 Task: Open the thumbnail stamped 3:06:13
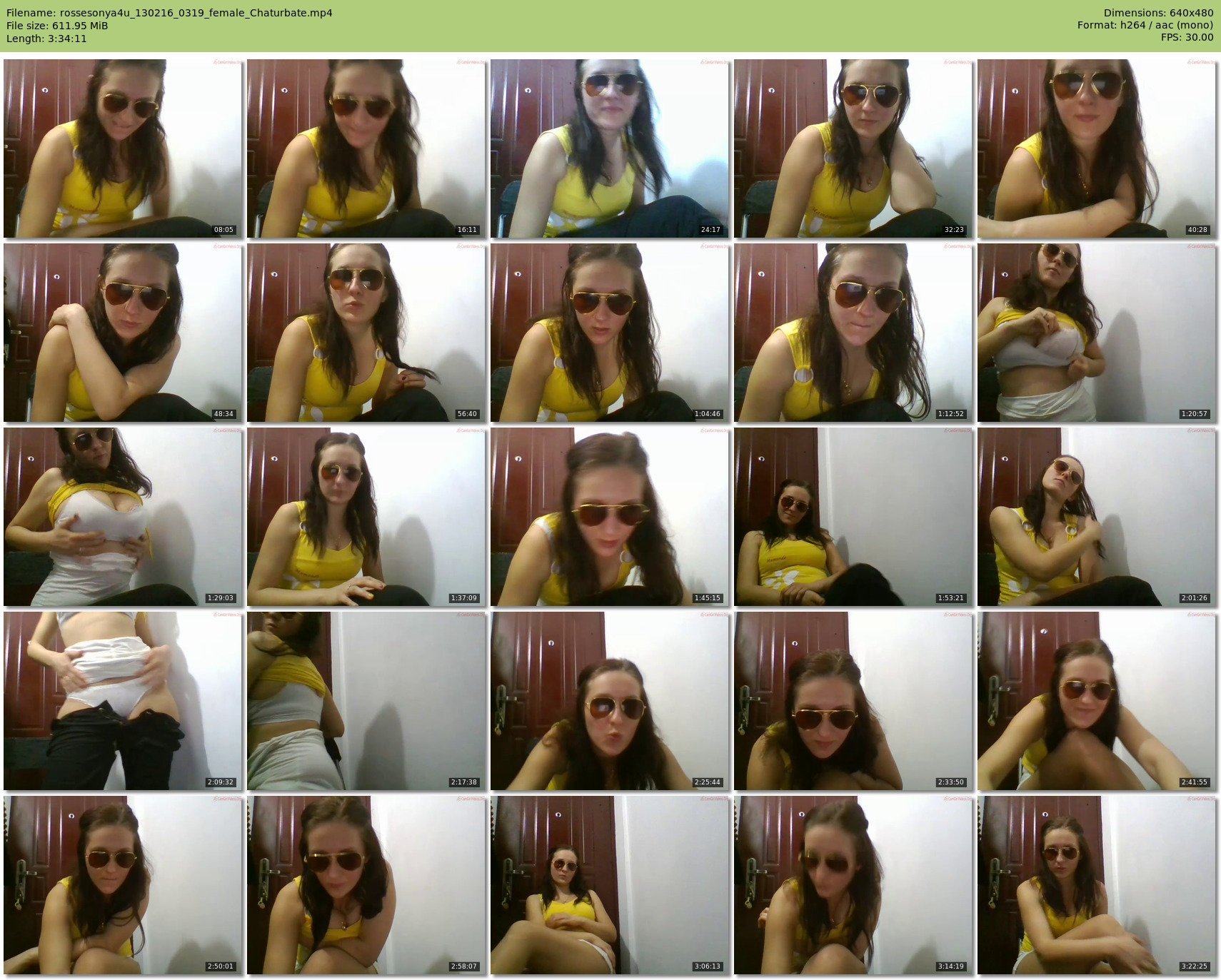[610, 885]
